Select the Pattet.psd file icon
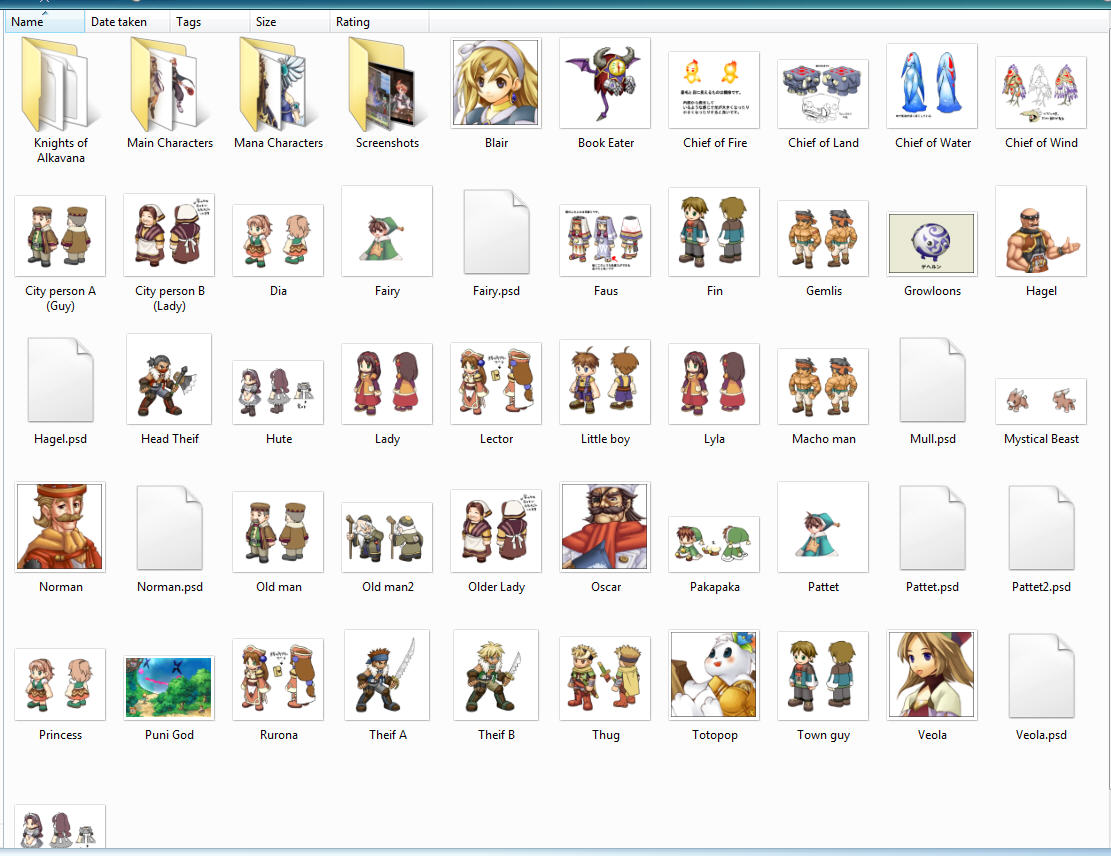The image size is (1111, 856). [x=932, y=527]
